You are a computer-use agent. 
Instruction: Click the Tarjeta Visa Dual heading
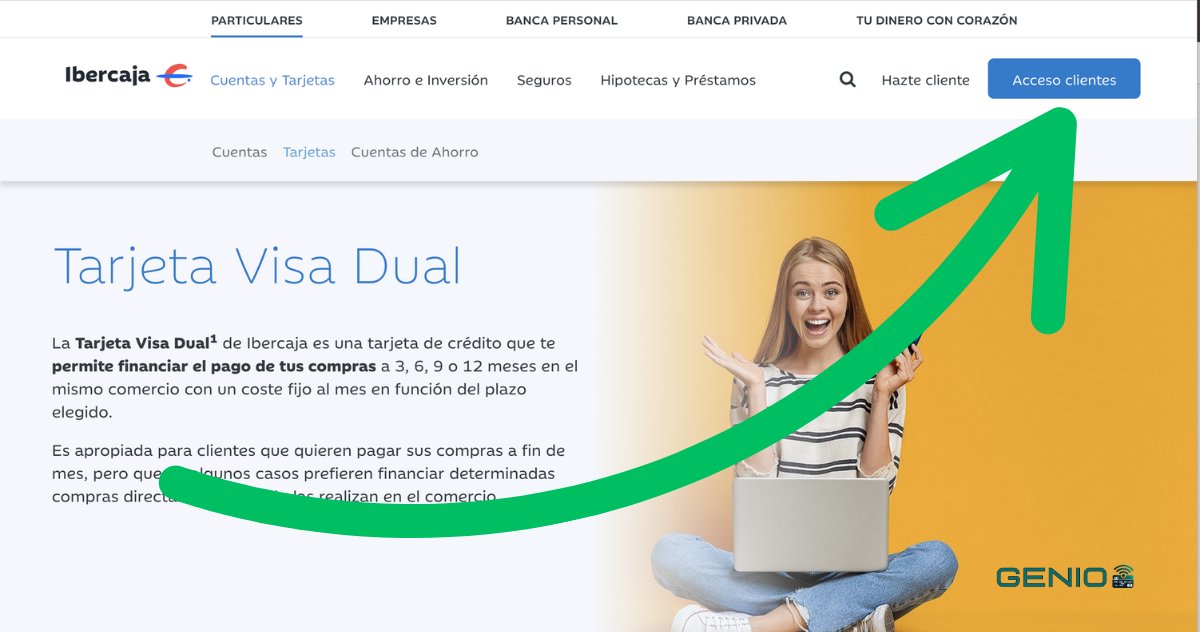257,266
